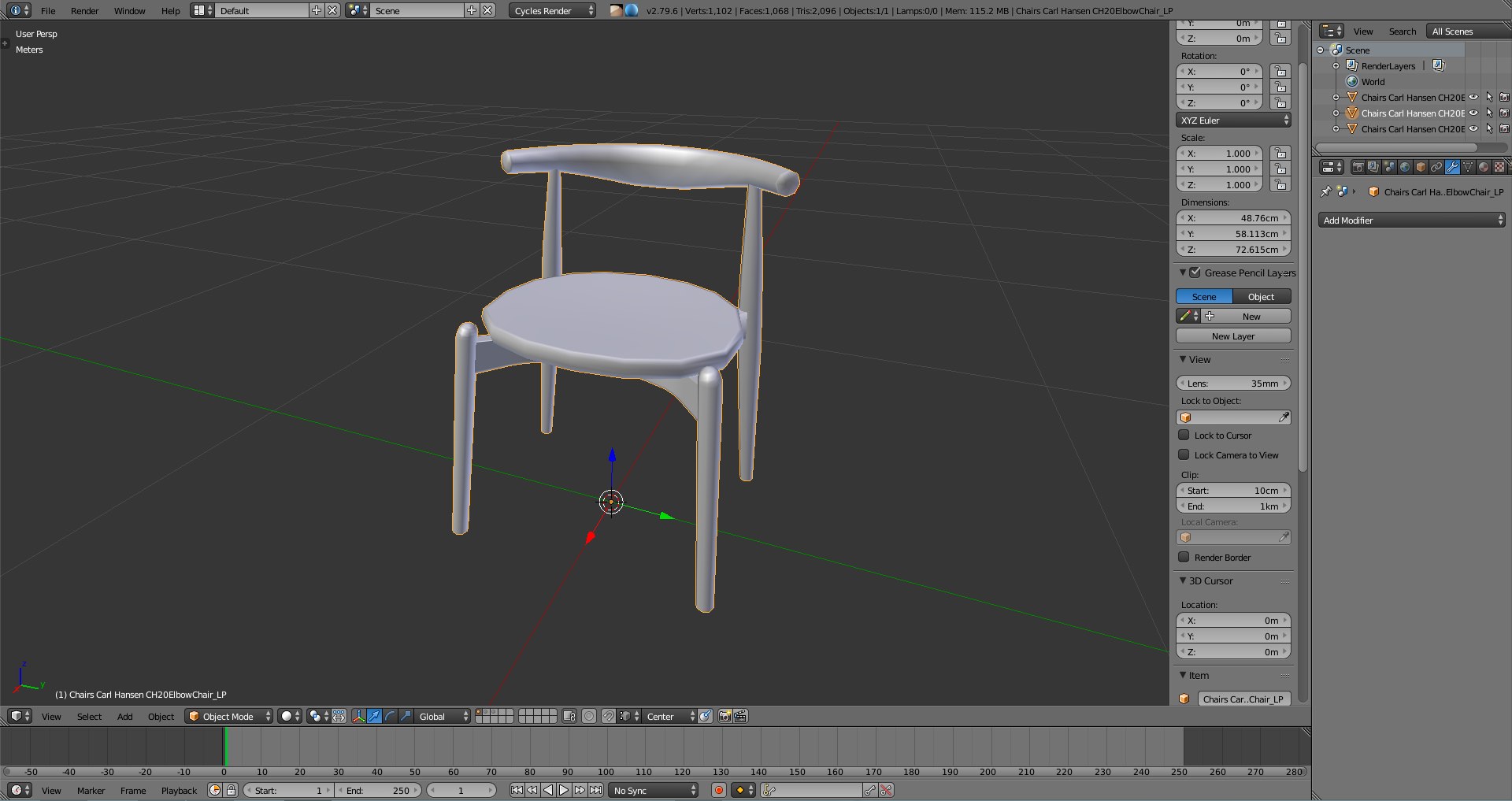Image resolution: width=1512 pixels, height=801 pixels.
Task: Open the top bar Render menu
Action: (85, 10)
